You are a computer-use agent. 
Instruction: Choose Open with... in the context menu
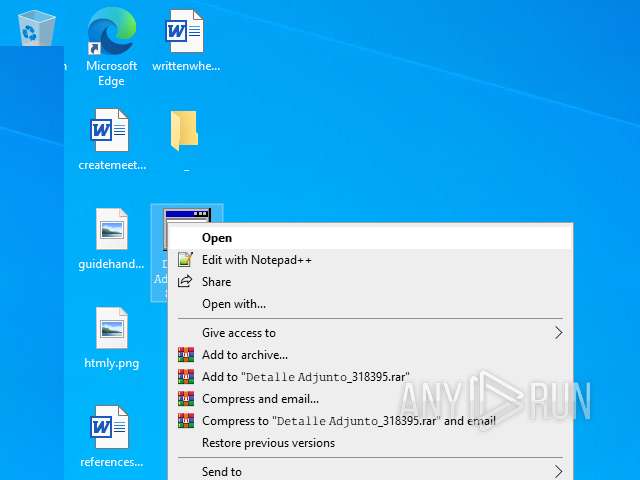[x=370, y=304]
